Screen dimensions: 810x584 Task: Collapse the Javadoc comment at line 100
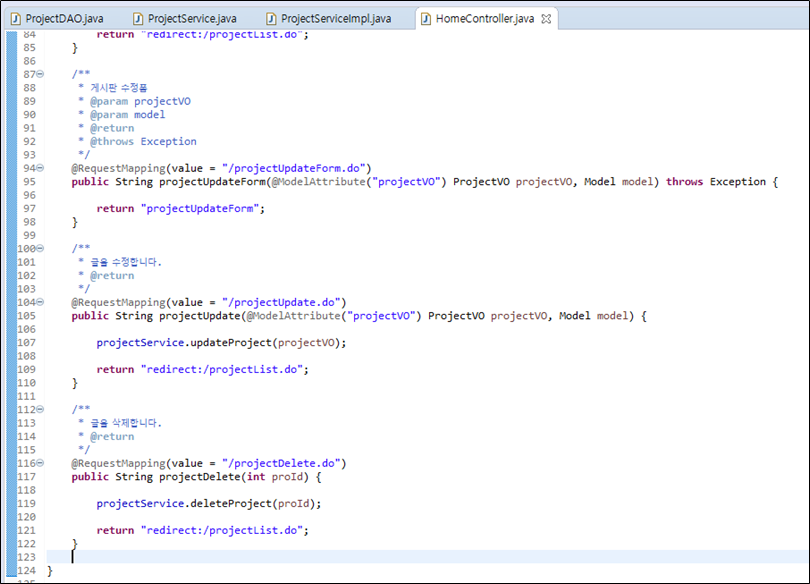40,248
